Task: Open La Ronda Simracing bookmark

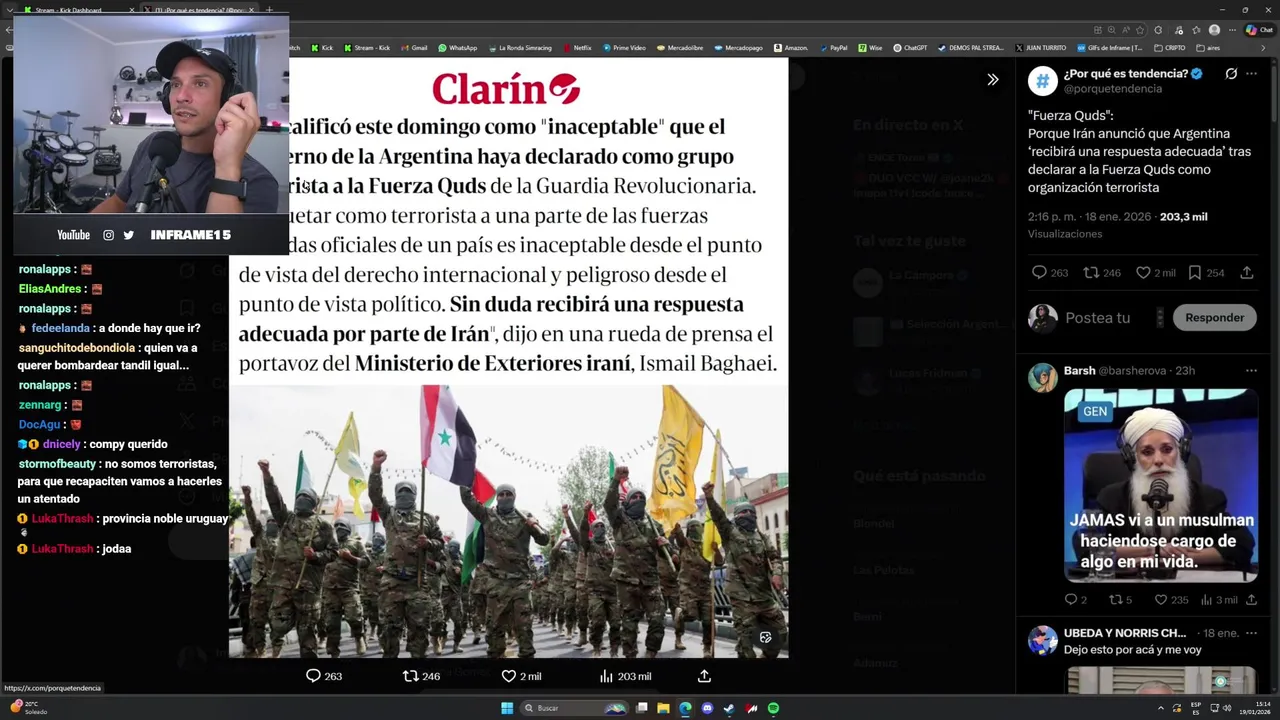Action: click(x=519, y=47)
